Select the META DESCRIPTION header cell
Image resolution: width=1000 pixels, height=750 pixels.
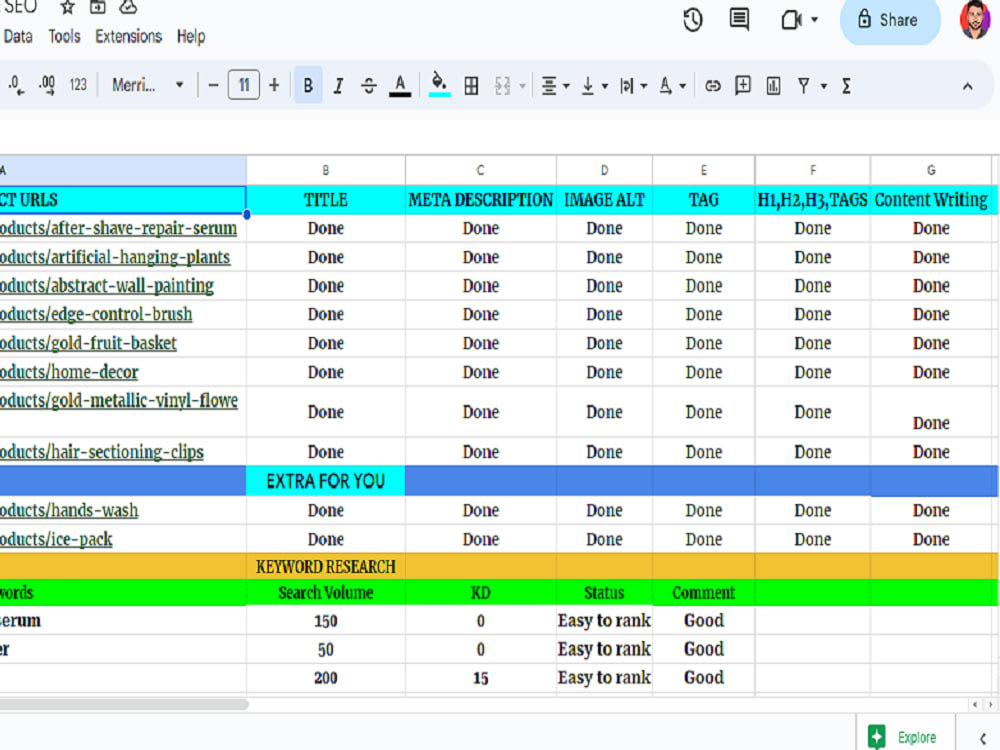coord(481,200)
